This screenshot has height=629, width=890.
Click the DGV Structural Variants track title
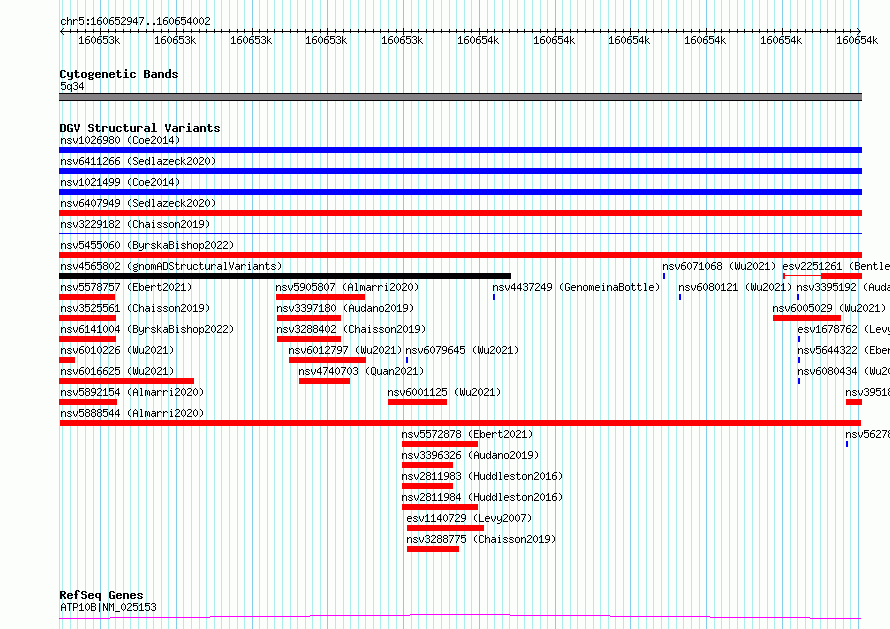tap(140, 128)
